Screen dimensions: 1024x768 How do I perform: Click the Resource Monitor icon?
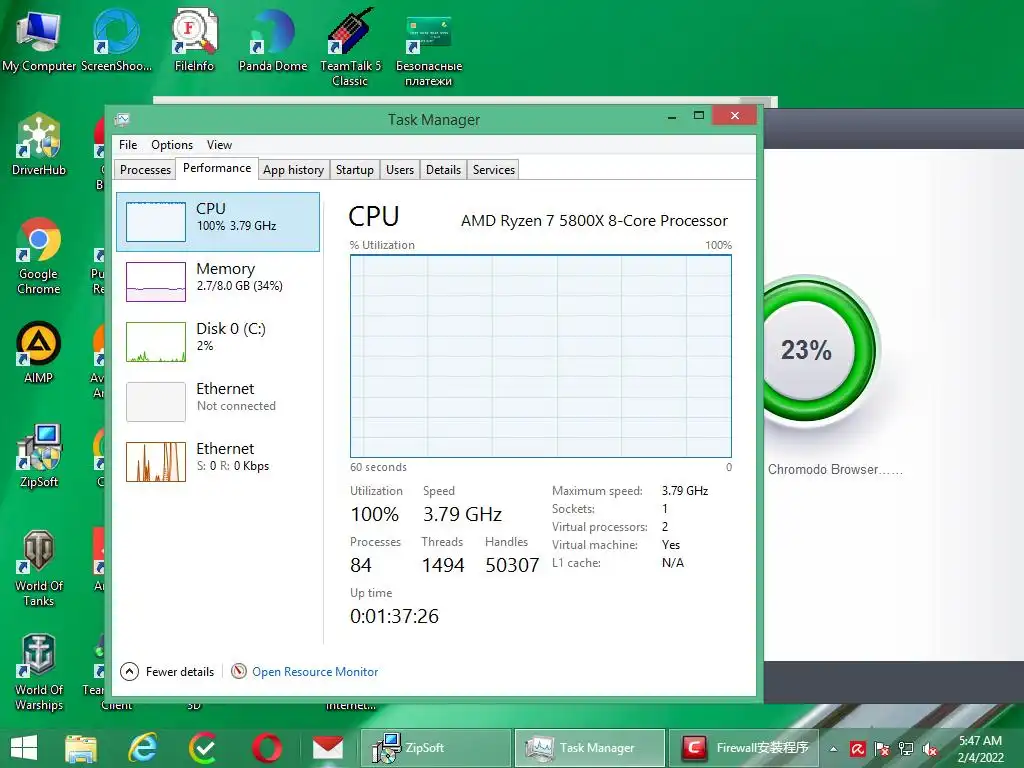point(239,671)
